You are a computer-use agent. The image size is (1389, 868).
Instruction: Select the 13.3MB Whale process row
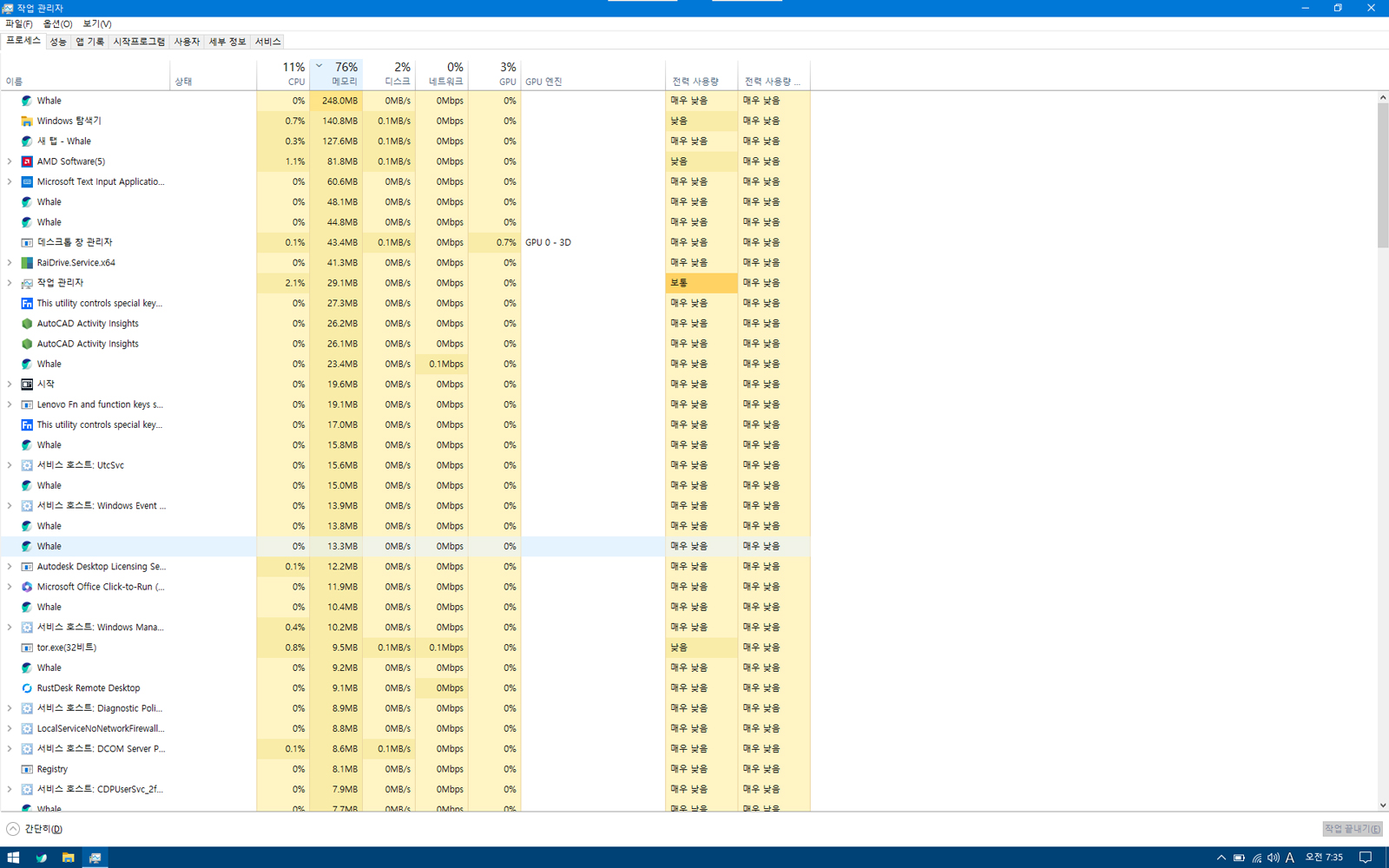[x=405, y=546]
